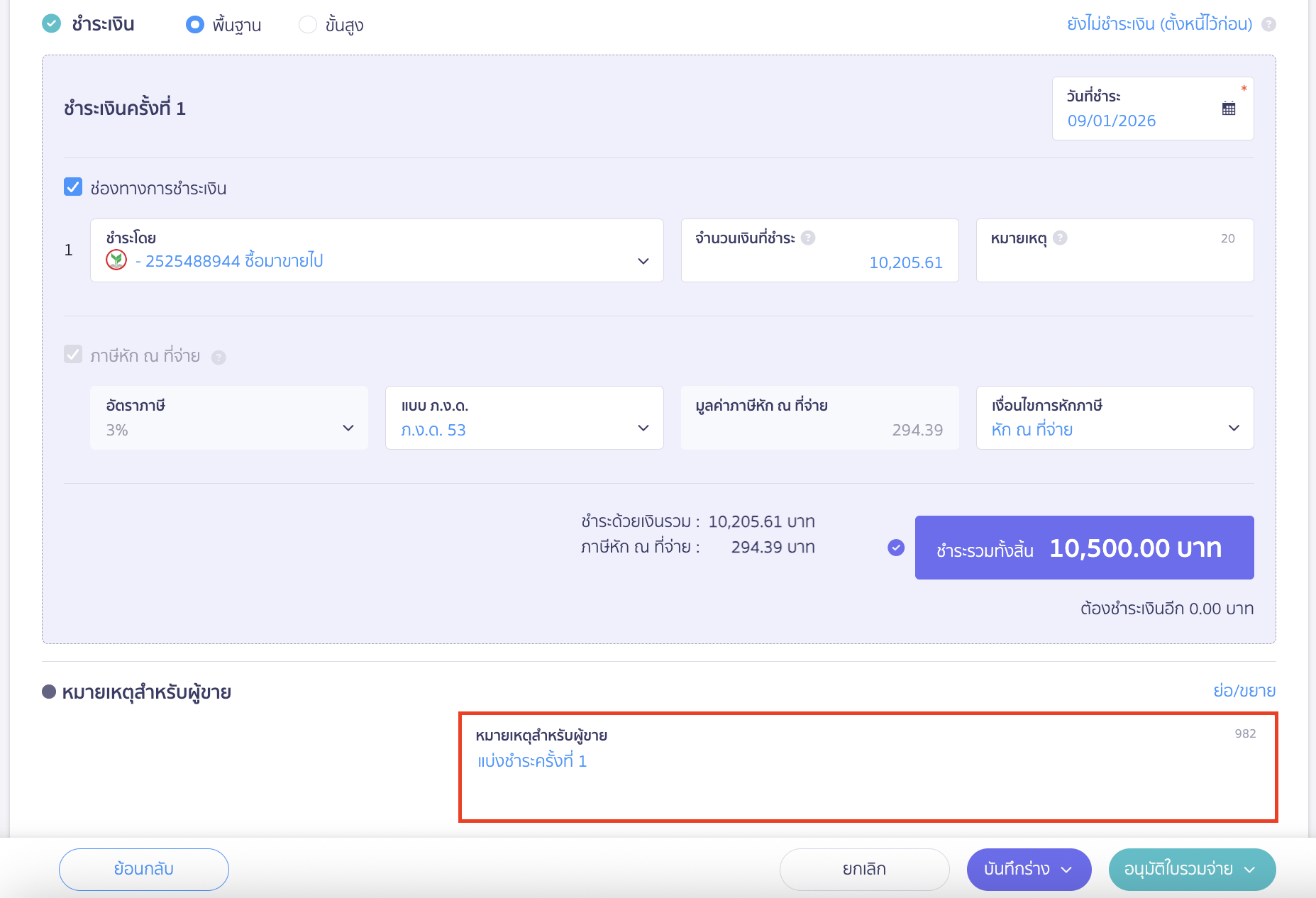The height and width of the screenshot is (898, 1316).
Task: Click help icon next to หมายเหตุ label
Action: point(1060,238)
